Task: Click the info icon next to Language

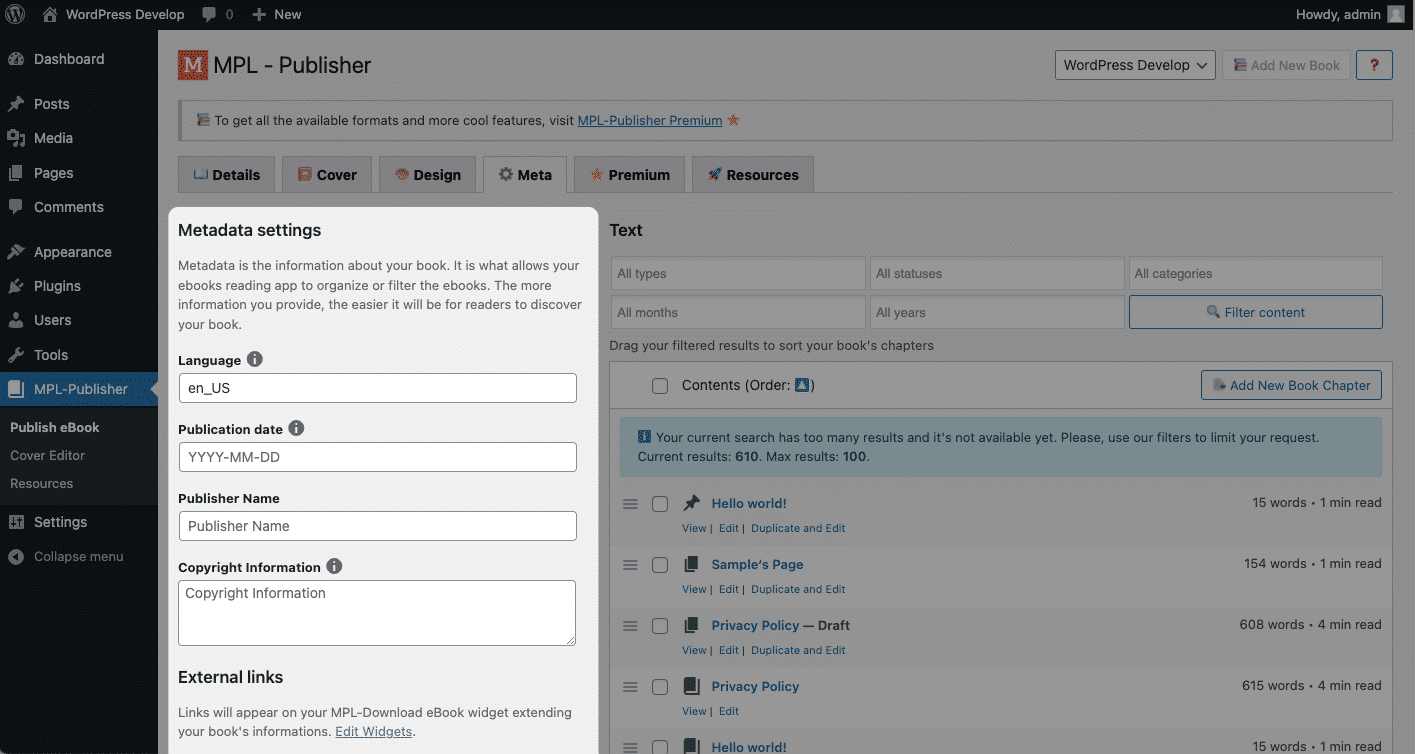Action: pos(255,359)
